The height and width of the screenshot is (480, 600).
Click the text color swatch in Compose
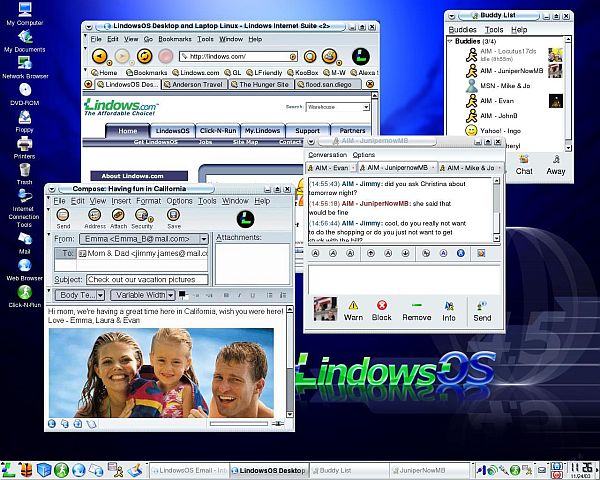(183, 294)
